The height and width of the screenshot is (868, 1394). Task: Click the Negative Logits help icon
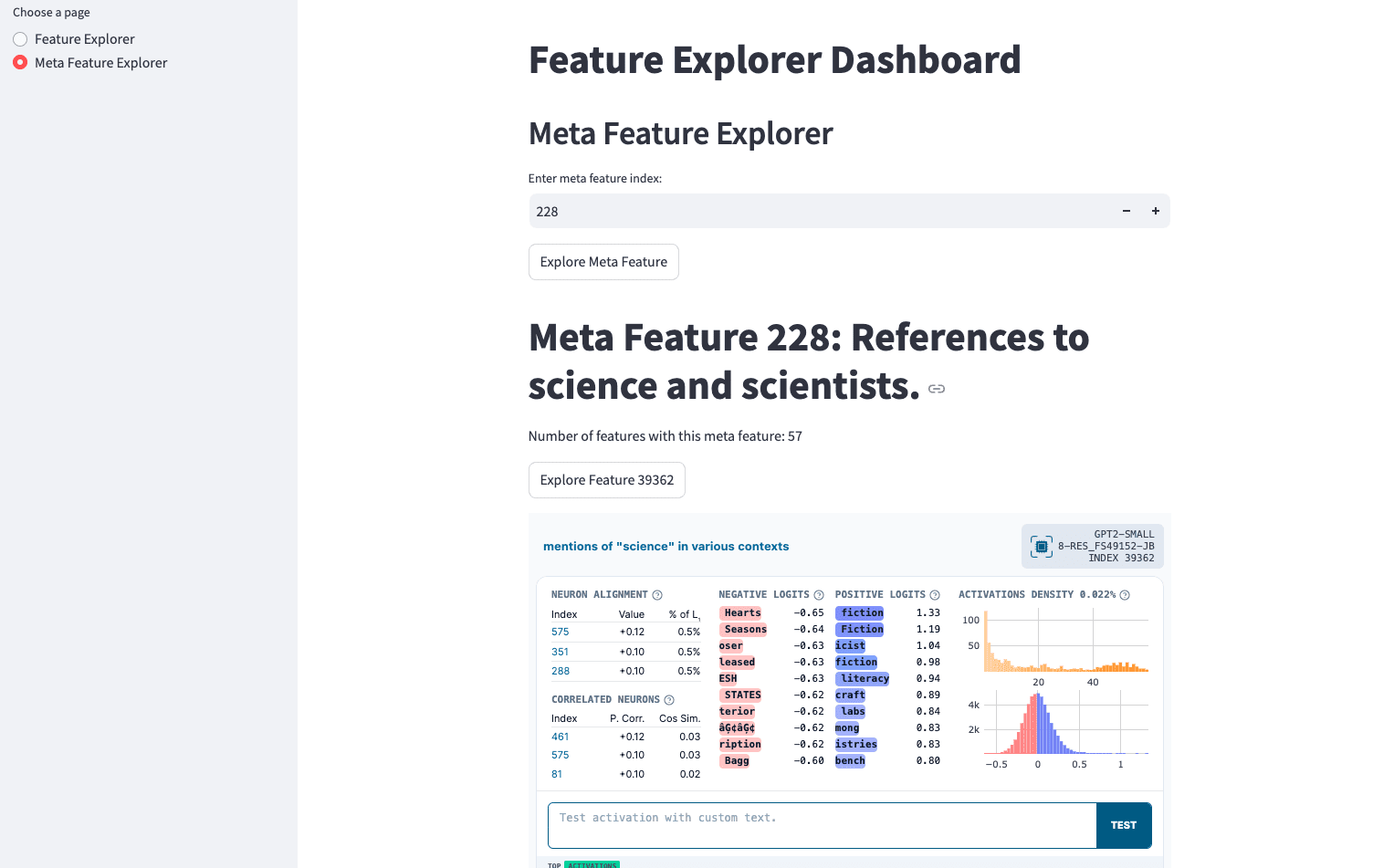click(x=819, y=595)
